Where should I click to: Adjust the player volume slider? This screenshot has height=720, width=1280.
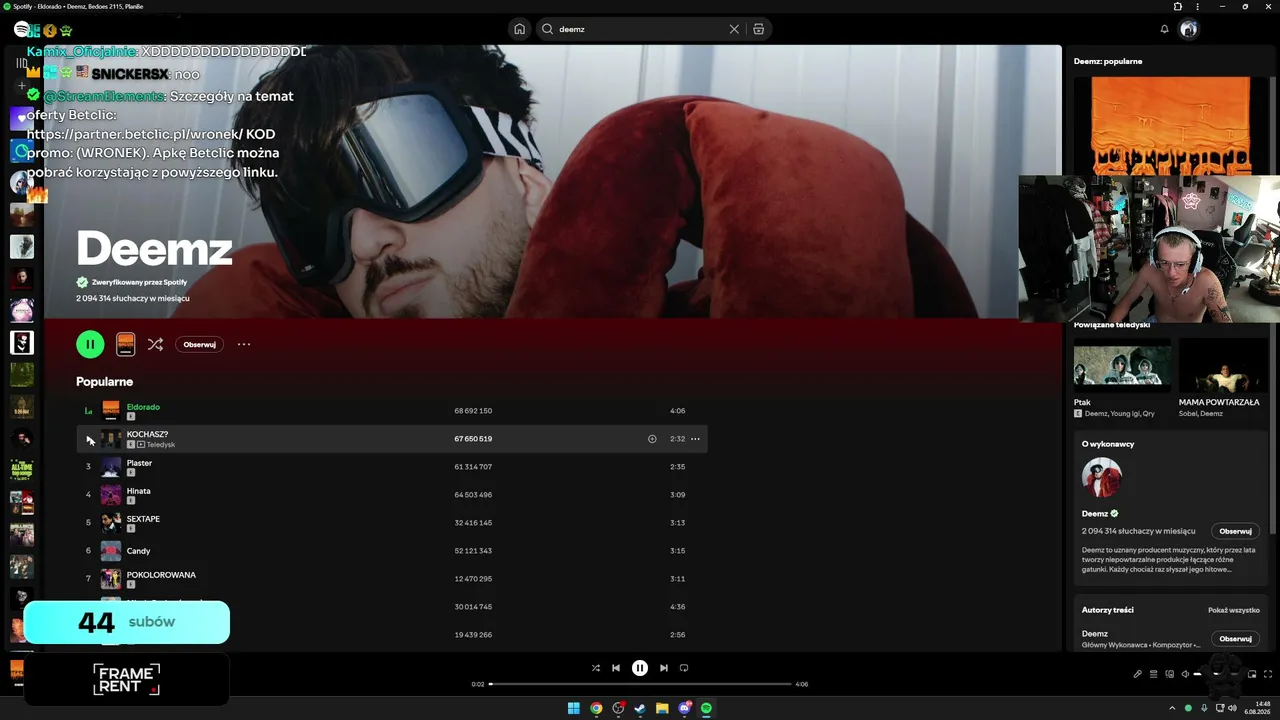pyautogui.click(x=1216, y=674)
